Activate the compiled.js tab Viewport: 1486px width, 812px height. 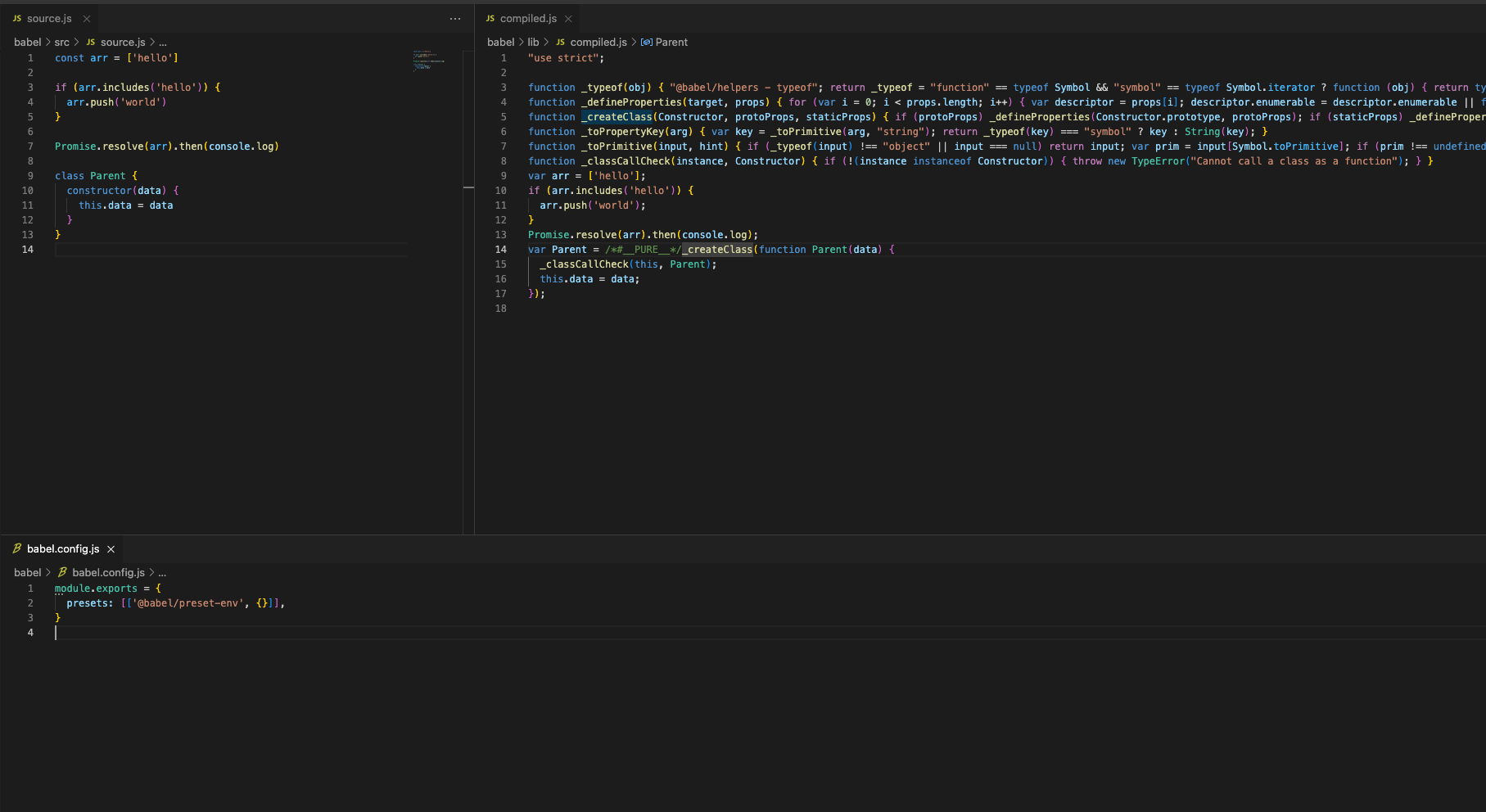click(528, 19)
